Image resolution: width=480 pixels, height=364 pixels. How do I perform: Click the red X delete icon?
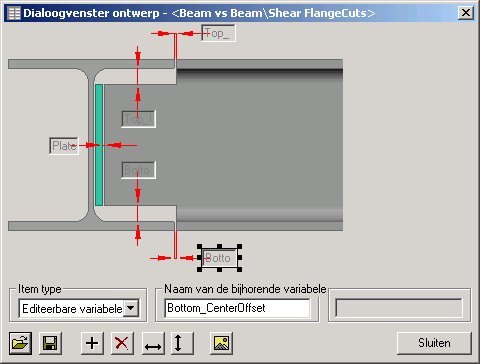[122, 343]
